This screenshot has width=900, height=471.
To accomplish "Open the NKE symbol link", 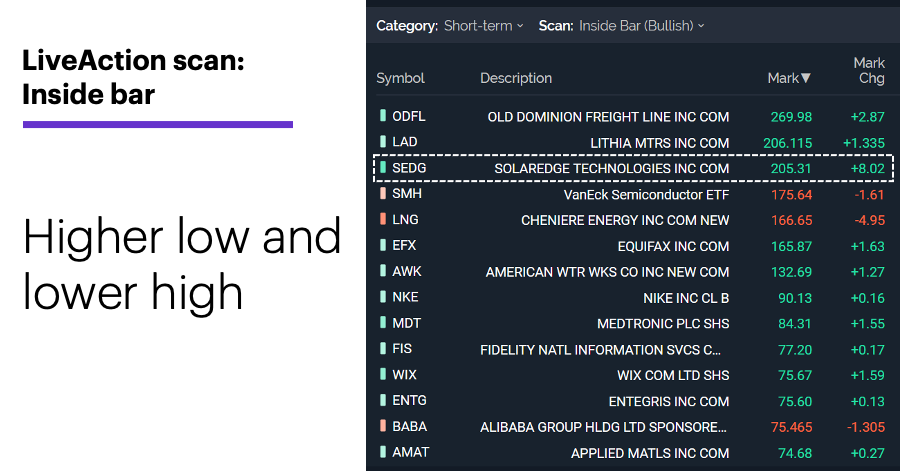I will coord(405,297).
